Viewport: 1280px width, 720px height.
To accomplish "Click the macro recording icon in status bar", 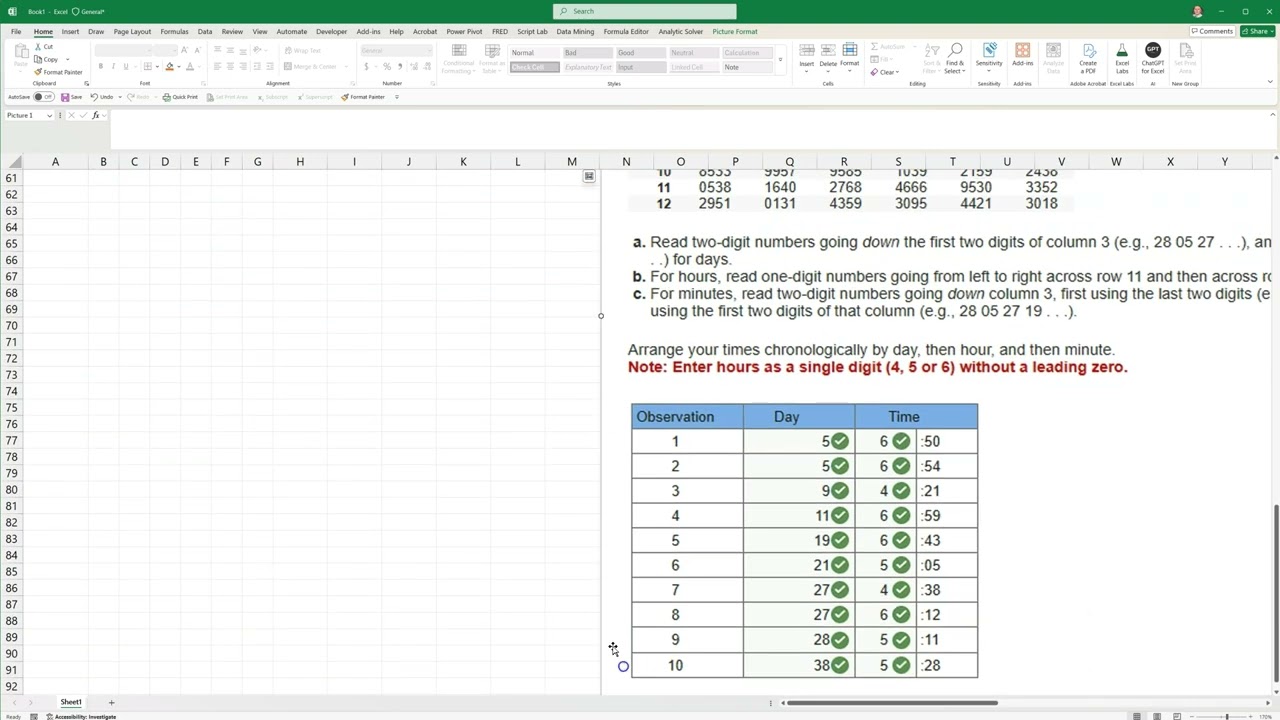I will coord(35,716).
